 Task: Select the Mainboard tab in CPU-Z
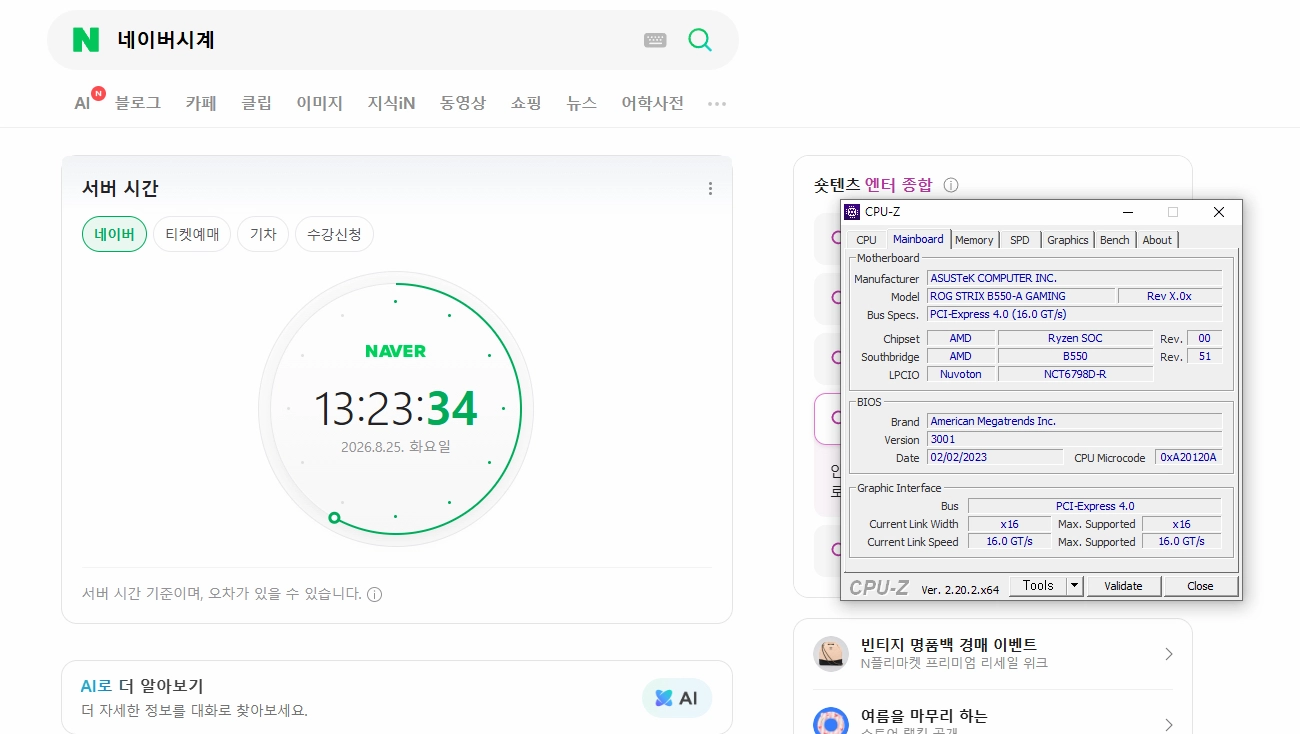[x=918, y=239]
